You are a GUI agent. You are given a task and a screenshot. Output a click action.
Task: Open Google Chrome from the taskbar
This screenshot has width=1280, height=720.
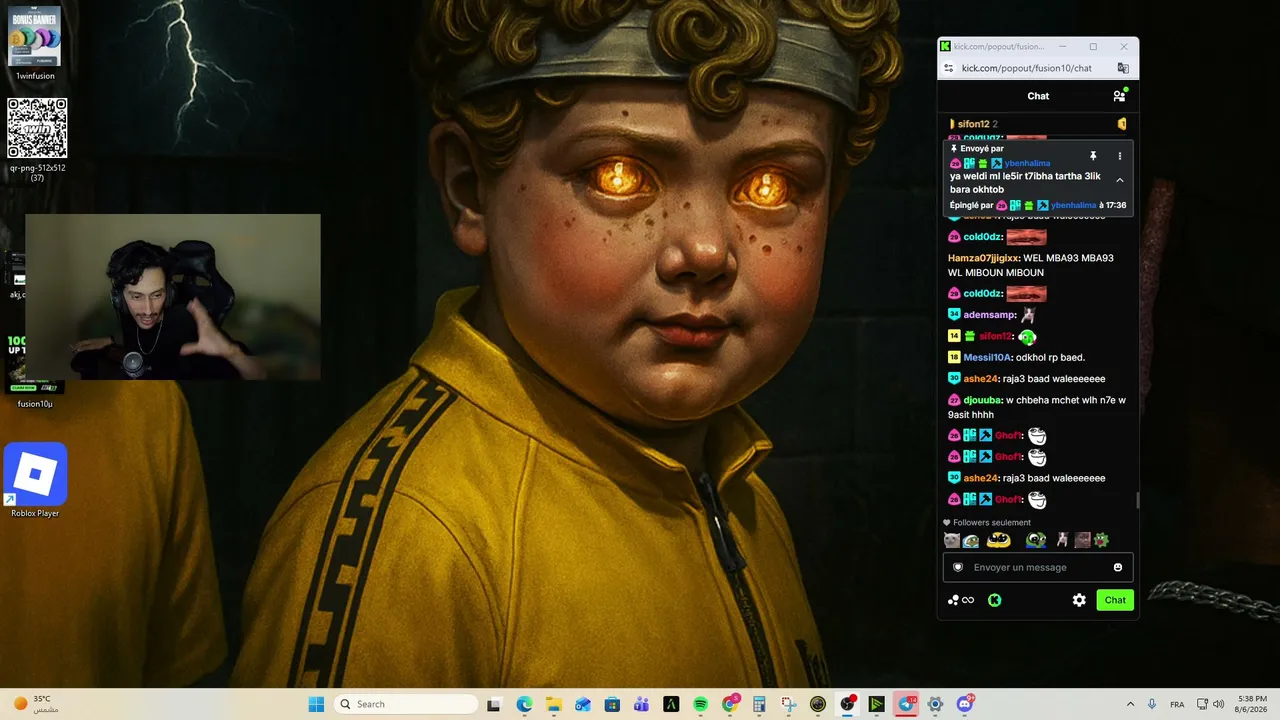click(x=730, y=704)
